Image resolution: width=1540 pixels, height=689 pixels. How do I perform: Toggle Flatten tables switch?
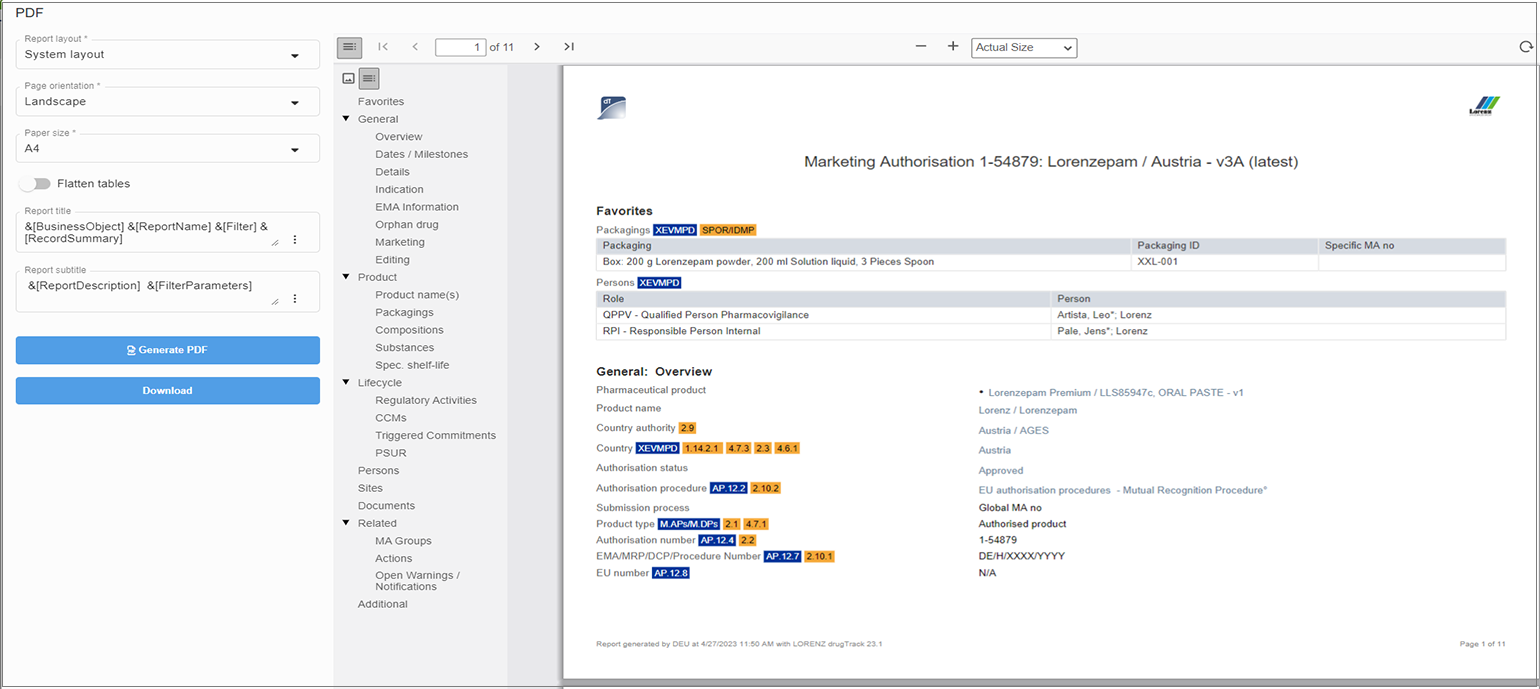(34, 183)
